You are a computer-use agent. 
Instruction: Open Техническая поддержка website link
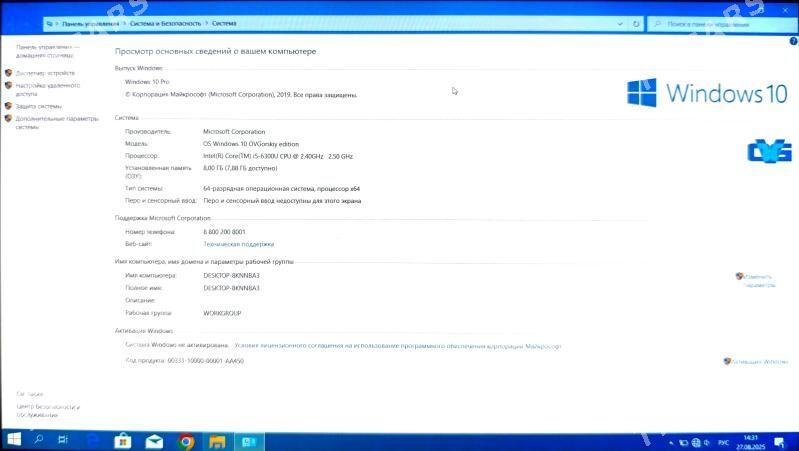tap(238, 244)
